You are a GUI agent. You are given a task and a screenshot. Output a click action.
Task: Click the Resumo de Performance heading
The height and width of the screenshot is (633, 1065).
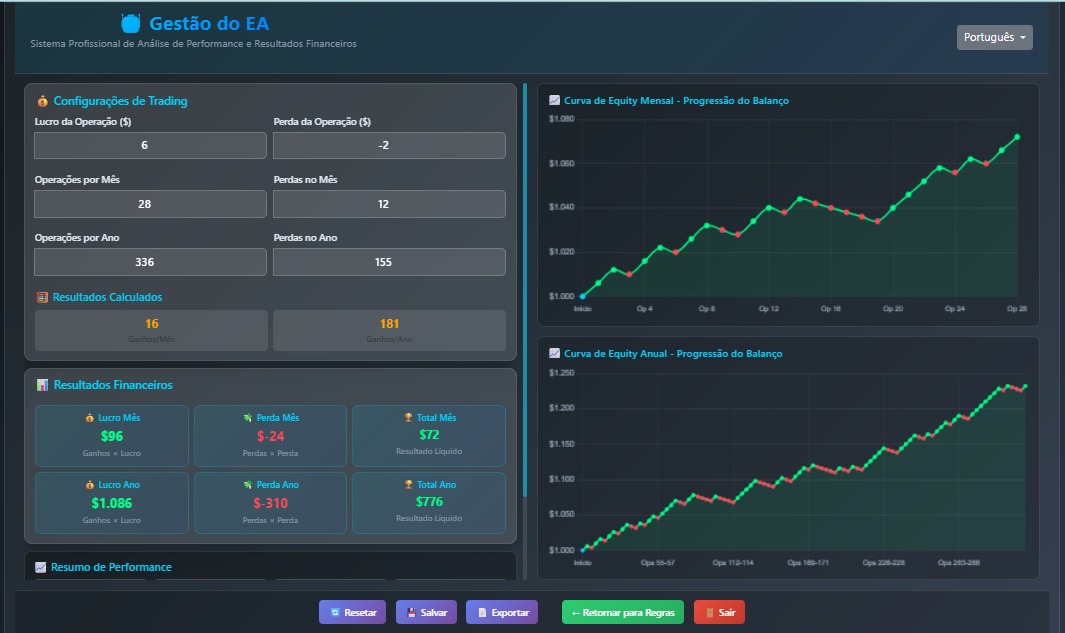111,567
